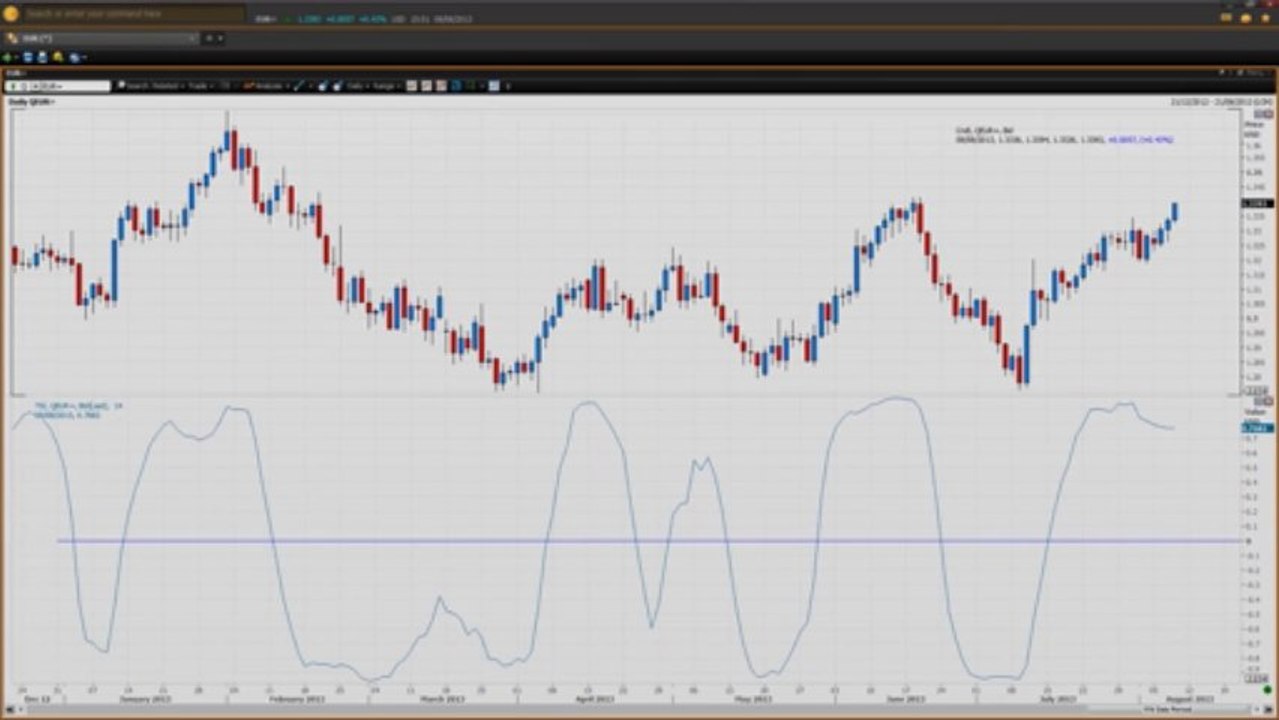Focus the search or command box

pyautogui.click(x=134, y=14)
